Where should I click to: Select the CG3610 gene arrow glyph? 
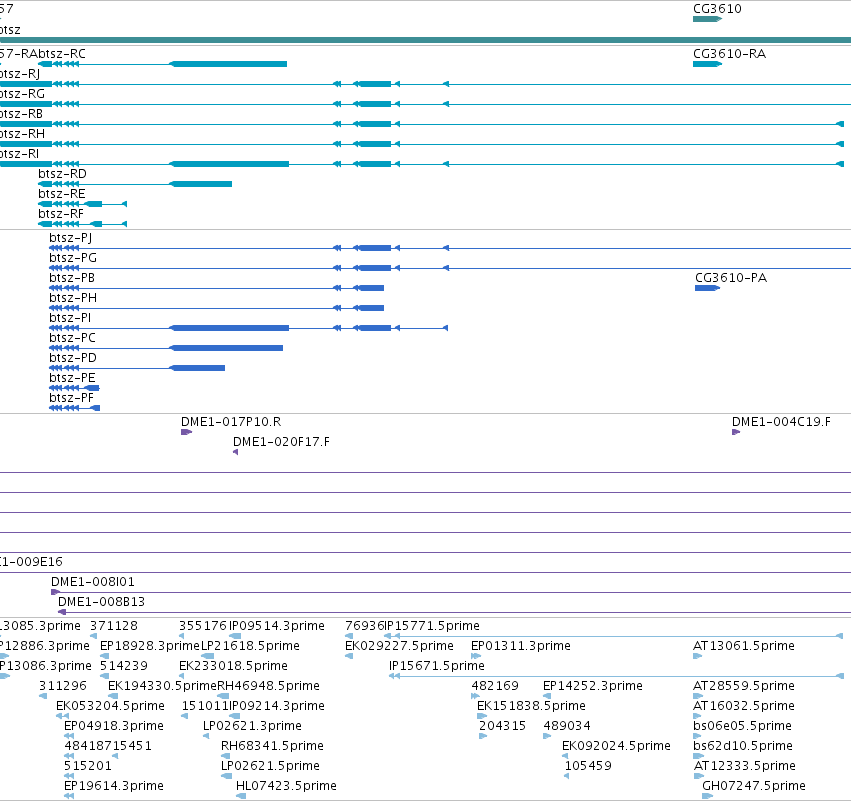coord(707,19)
